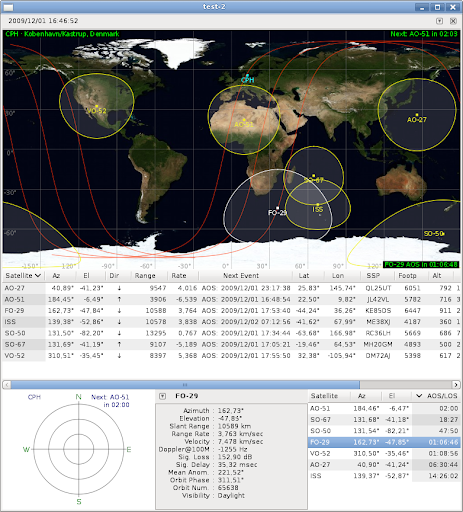Select VO-52 row with AOS 01:08:56
The image size is (463, 512).
[x=384, y=453]
